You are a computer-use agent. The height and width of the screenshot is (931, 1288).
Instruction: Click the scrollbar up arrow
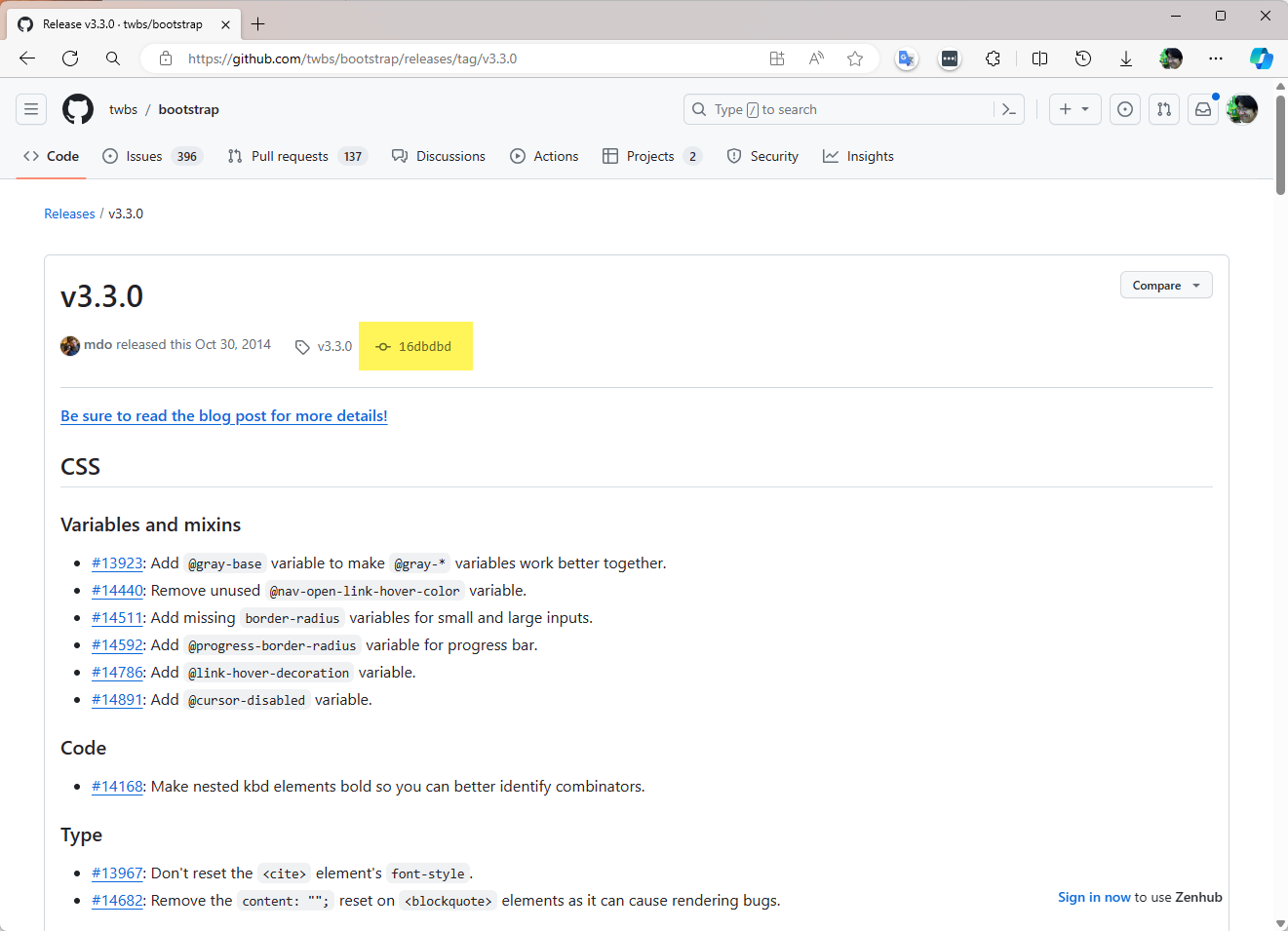click(x=1280, y=86)
